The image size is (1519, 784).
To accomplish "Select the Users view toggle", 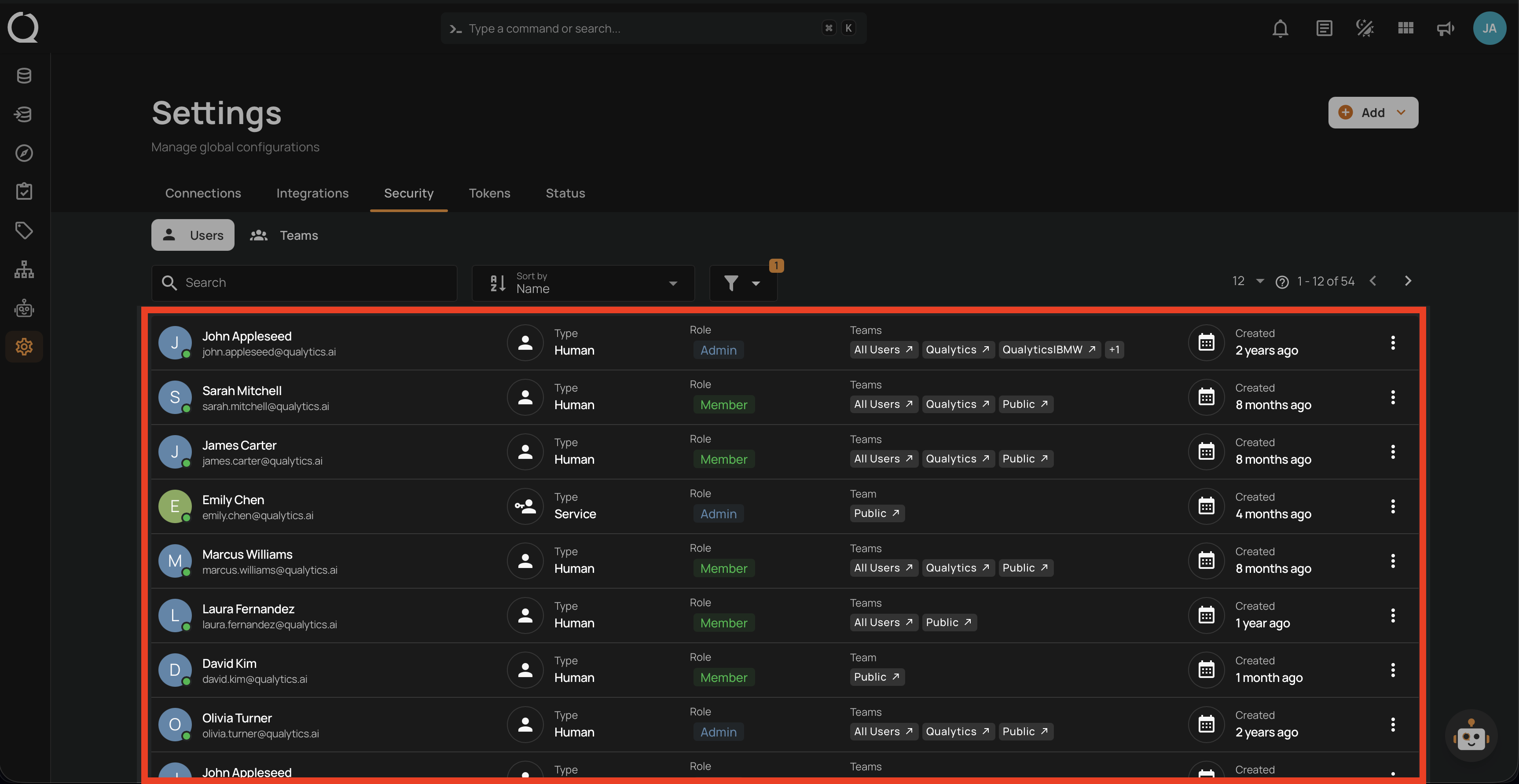I will 192,234.
